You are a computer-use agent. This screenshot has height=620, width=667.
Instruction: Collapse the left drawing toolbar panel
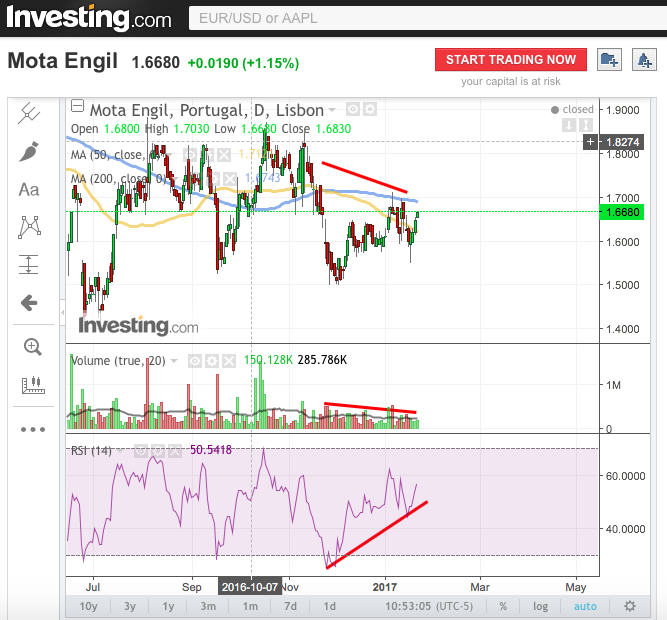pyautogui.click(x=63, y=313)
